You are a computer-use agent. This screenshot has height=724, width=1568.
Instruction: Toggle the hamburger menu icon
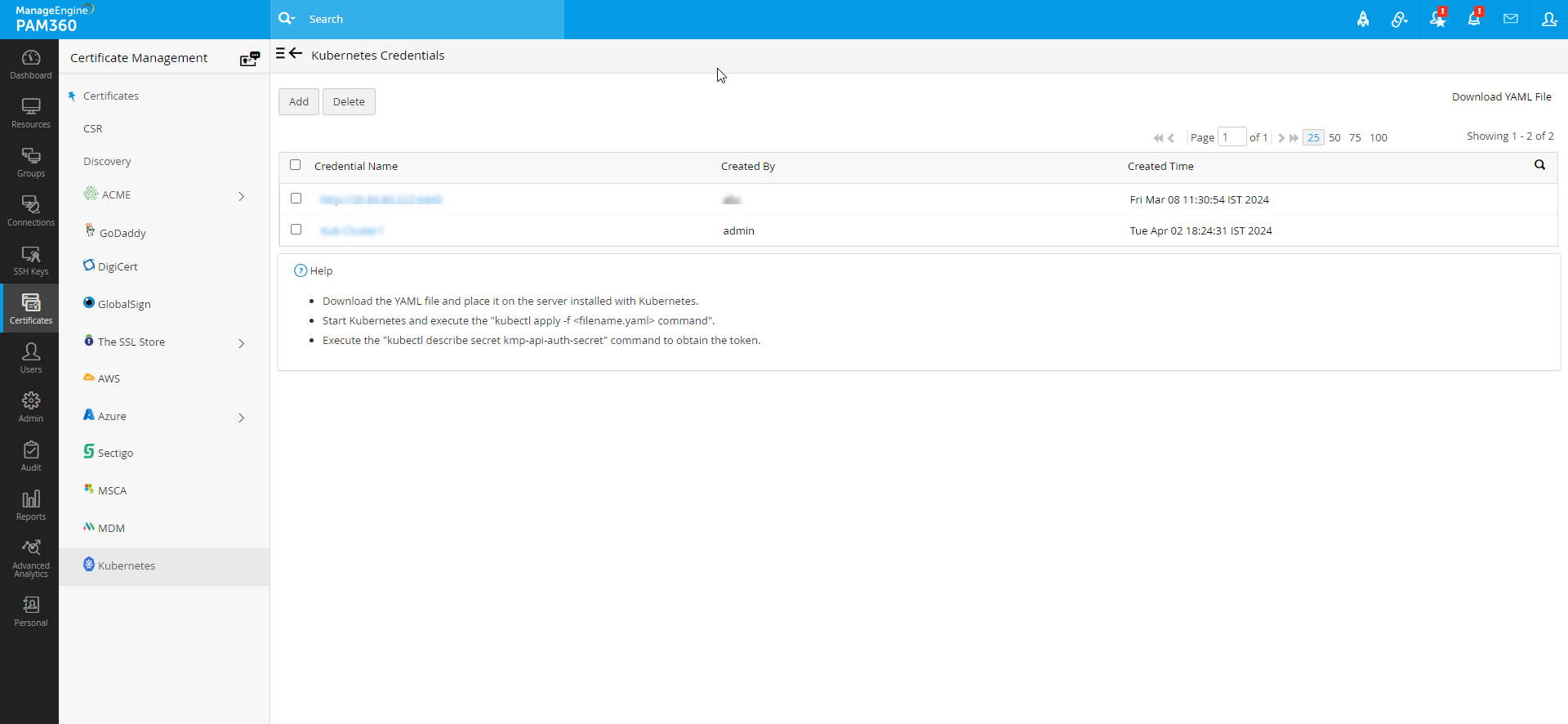[280, 54]
